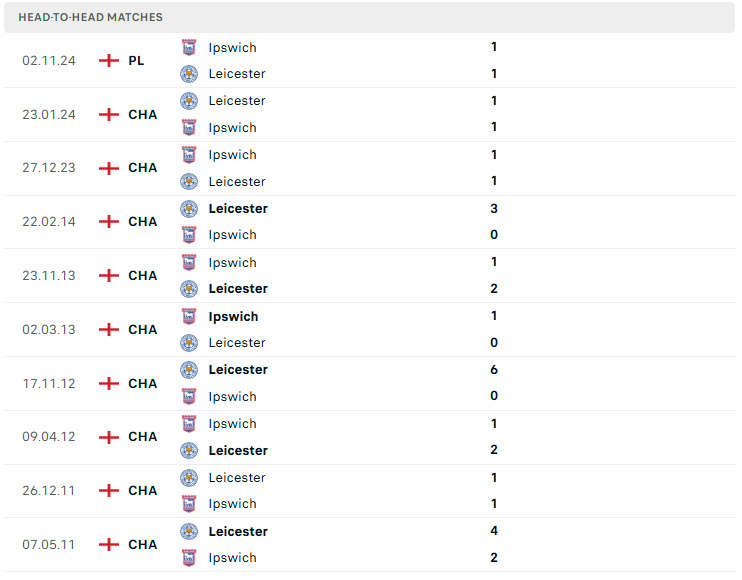Open the CHA league link for 27.12.23

coord(142,168)
